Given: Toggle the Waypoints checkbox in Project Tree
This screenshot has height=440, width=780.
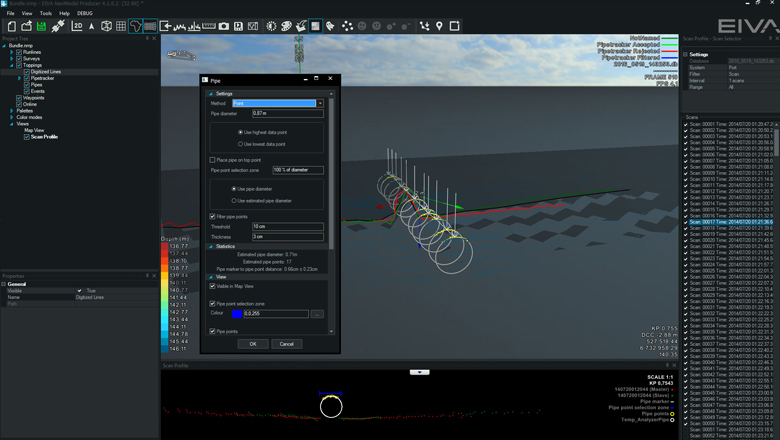Looking at the screenshot, I should [19, 98].
